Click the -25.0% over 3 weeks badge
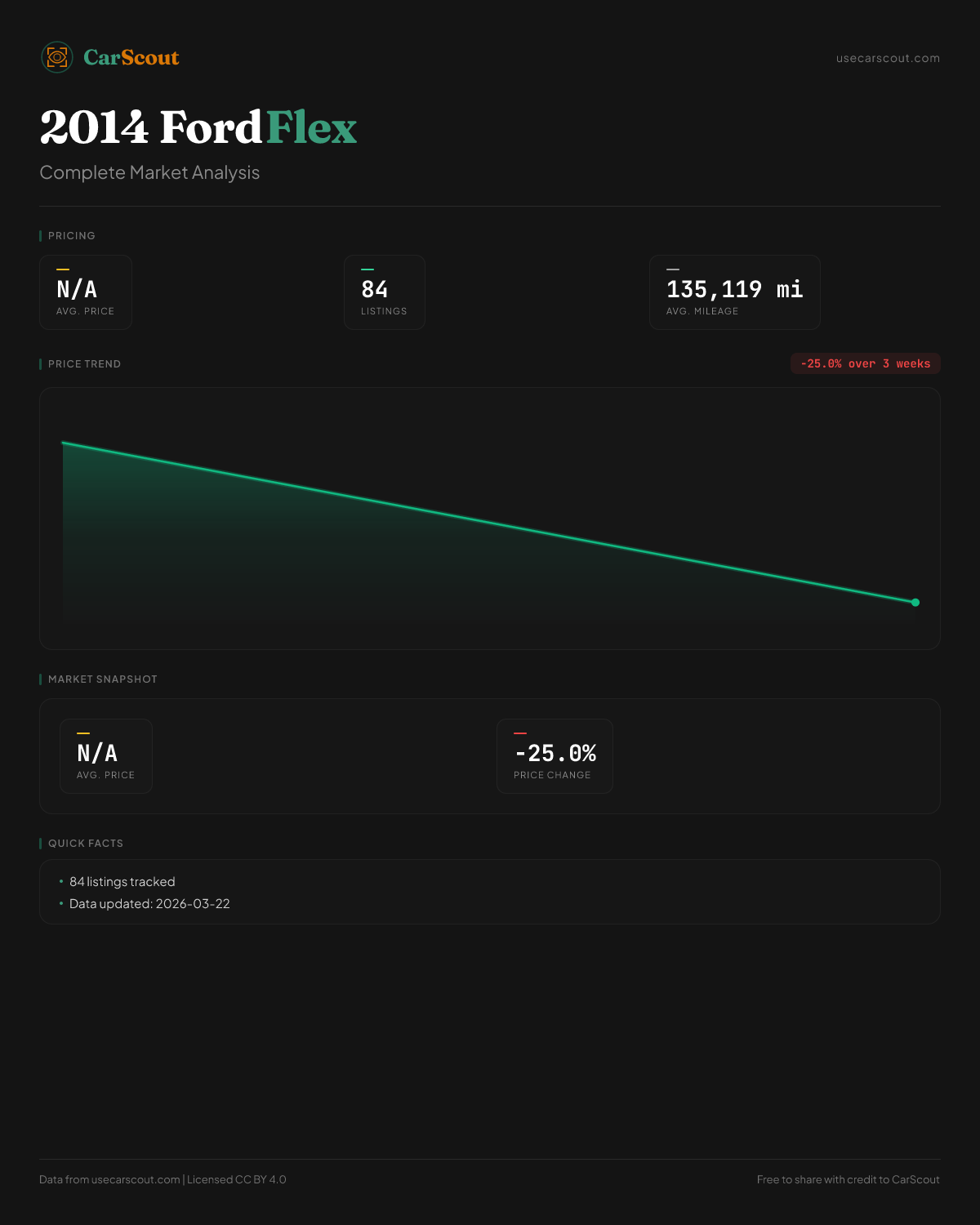 point(865,363)
